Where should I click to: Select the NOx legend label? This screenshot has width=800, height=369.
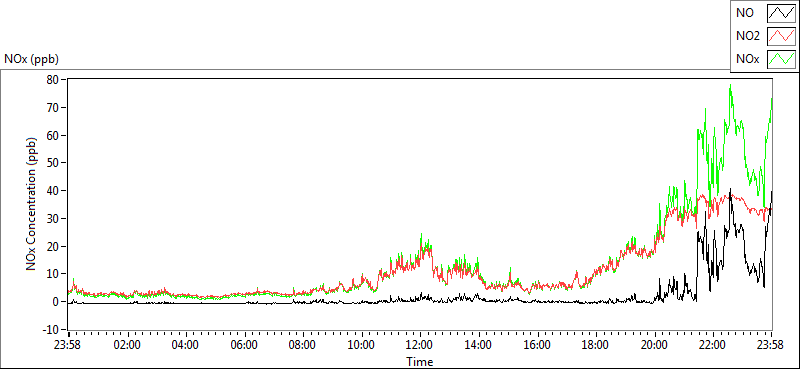pyautogui.click(x=747, y=59)
